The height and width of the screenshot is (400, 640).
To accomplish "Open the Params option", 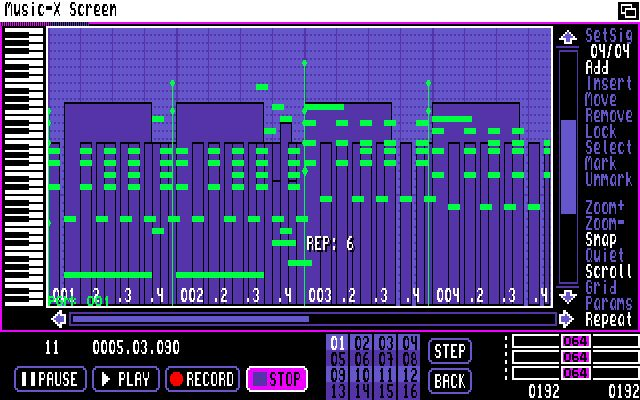I will (609, 303).
